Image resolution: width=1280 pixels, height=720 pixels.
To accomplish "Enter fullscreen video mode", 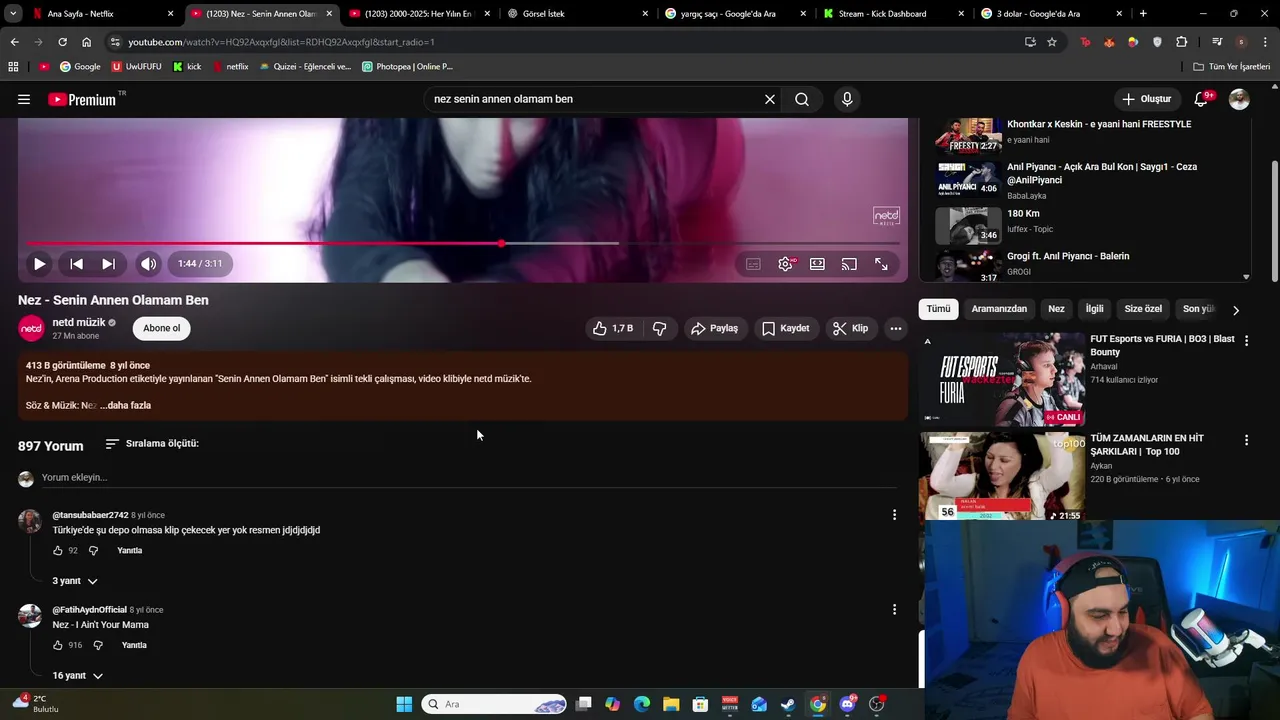I will click(881, 264).
